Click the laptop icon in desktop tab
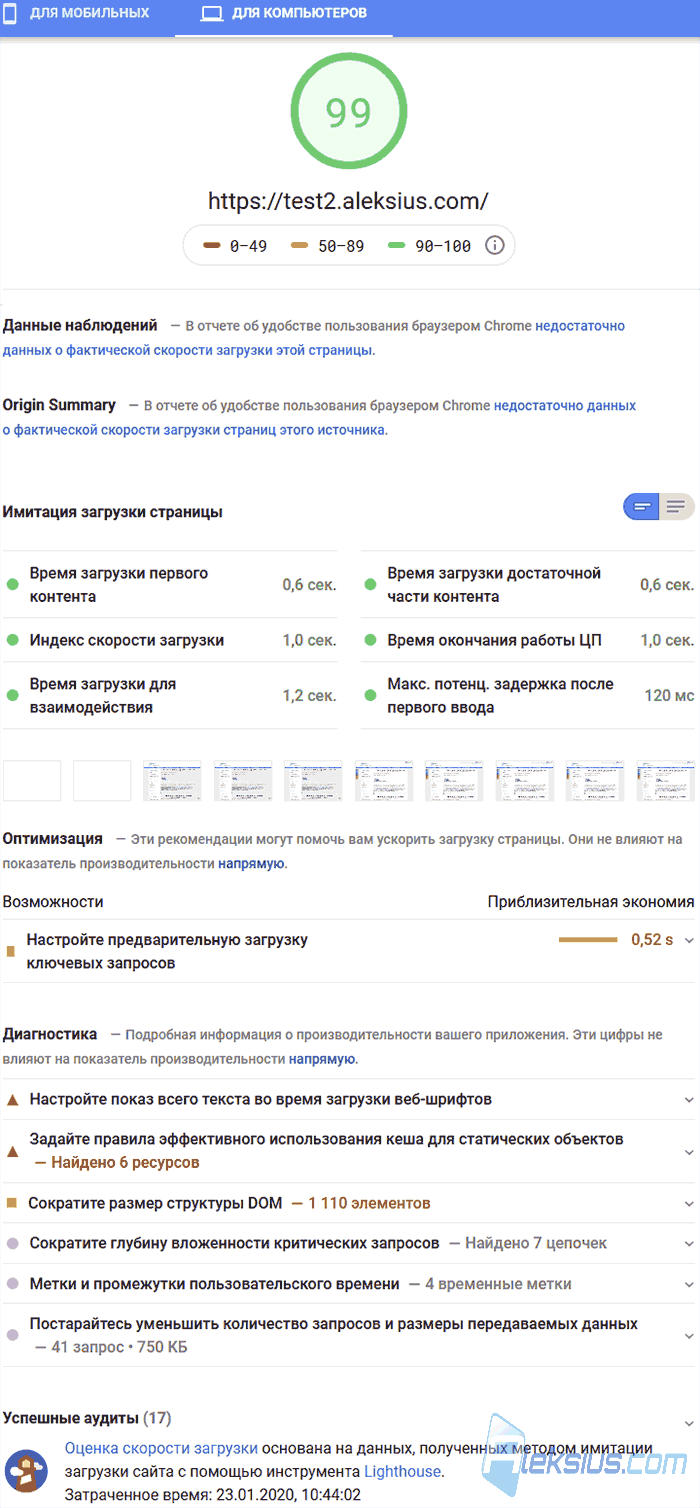Screen dimensions: 700x1508 coord(211,14)
